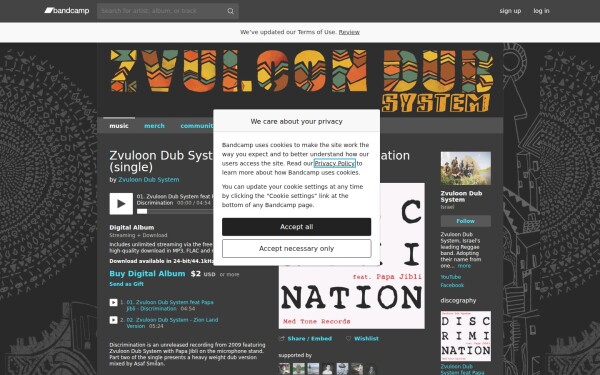
Task: Open the Privacy Policy link in the dialog
Action: [335, 163]
